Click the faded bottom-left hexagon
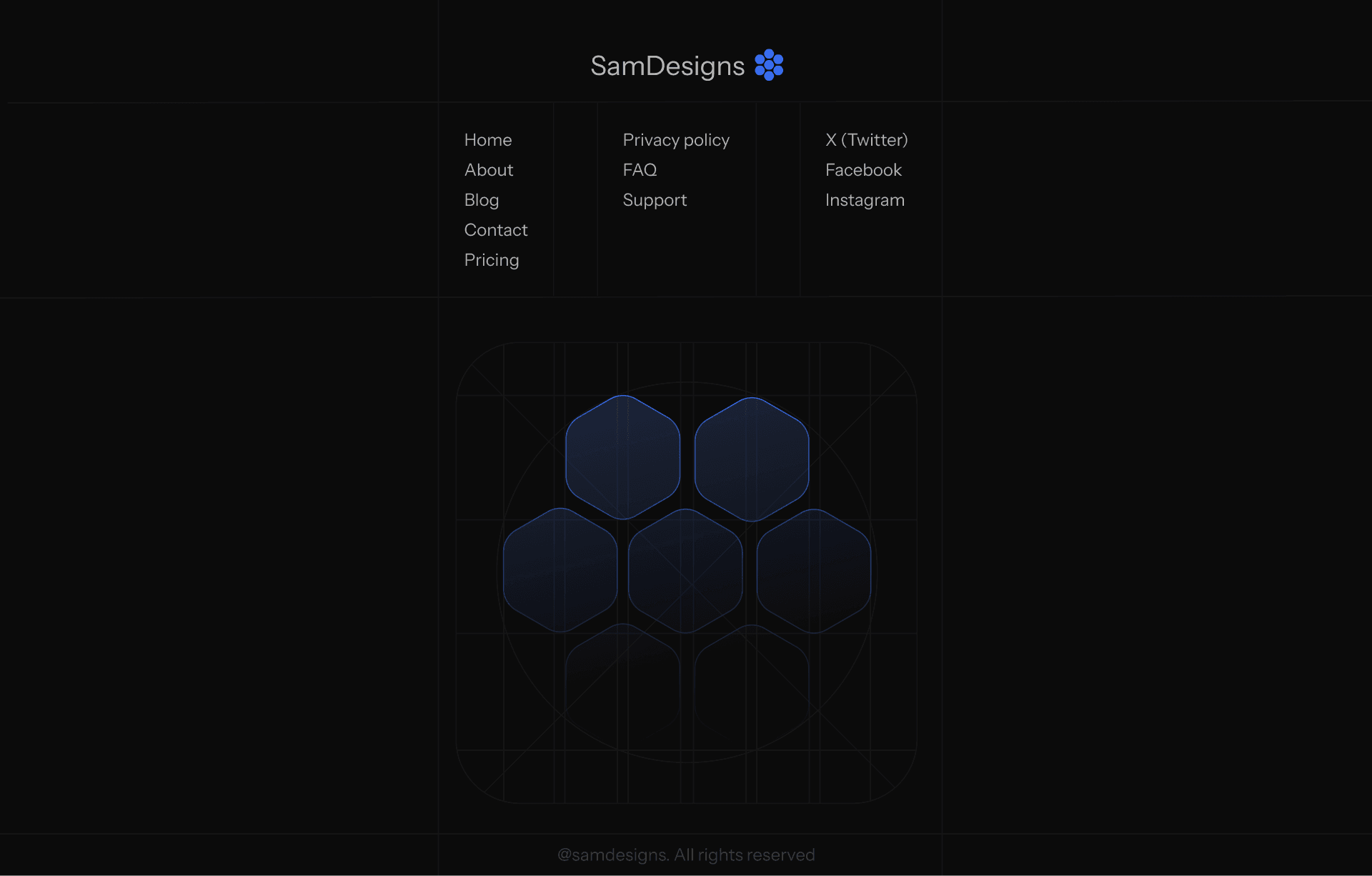This screenshot has height=876, width=1372. [622, 679]
